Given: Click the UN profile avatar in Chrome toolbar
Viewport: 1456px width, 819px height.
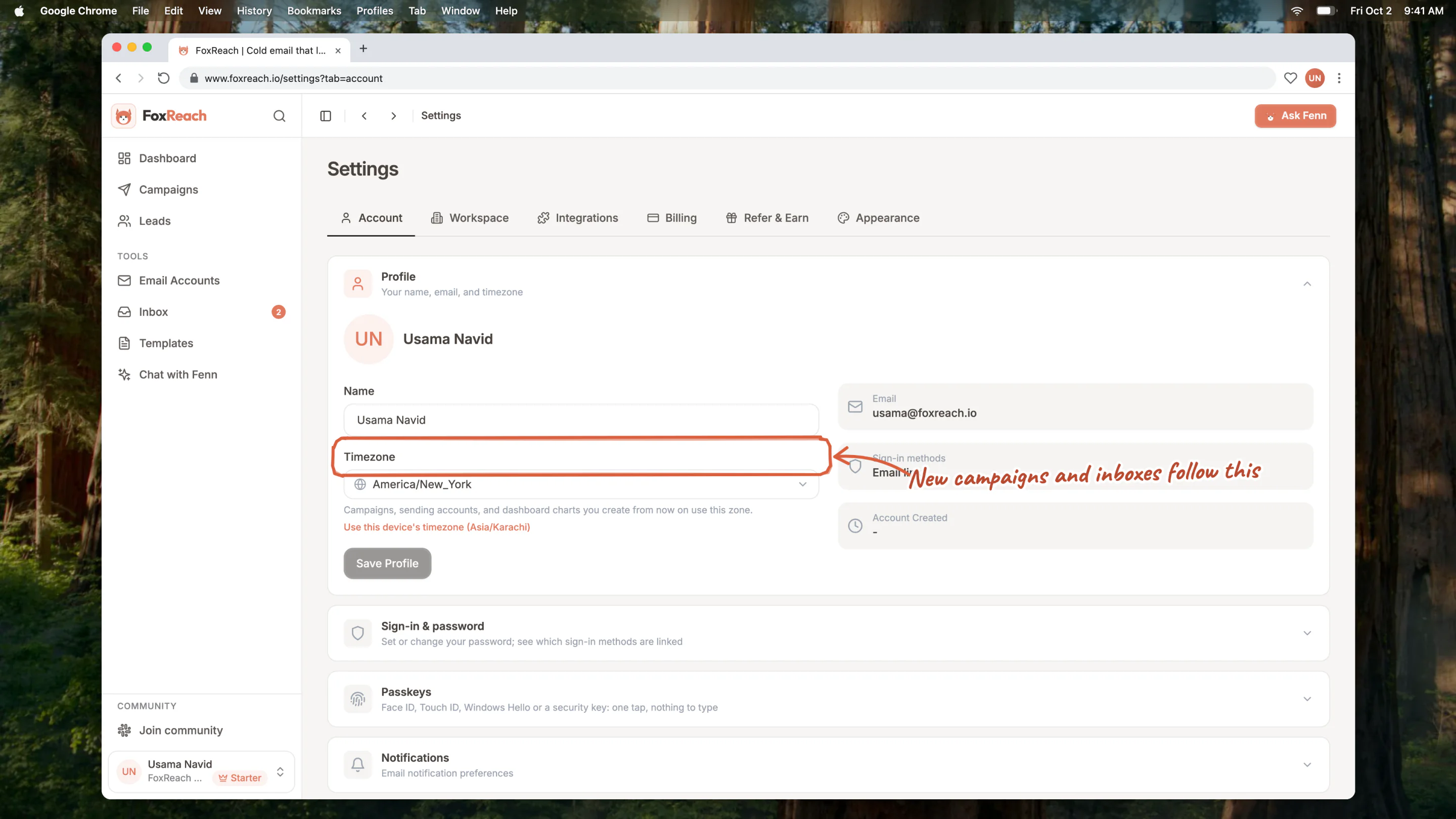Looking at the screenshot, I should pos(1314,78).
